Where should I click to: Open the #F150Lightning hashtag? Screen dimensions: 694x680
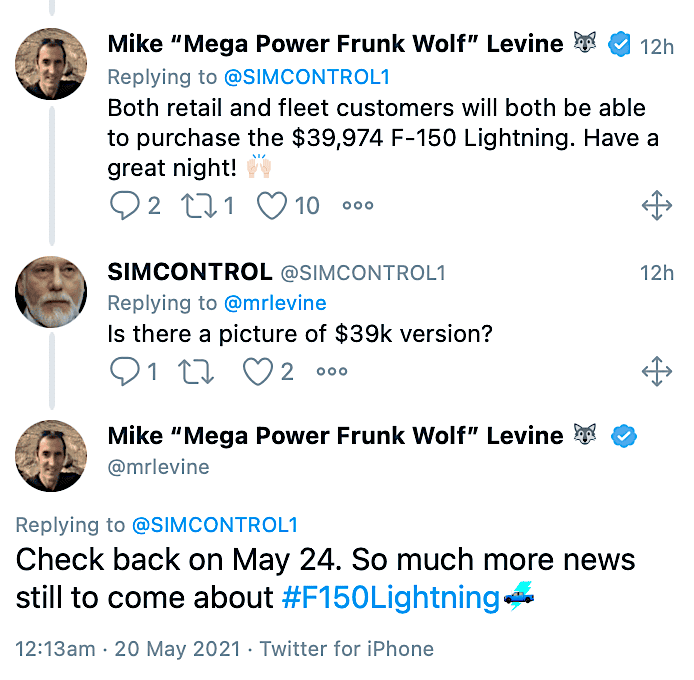(x=391, y=598)
